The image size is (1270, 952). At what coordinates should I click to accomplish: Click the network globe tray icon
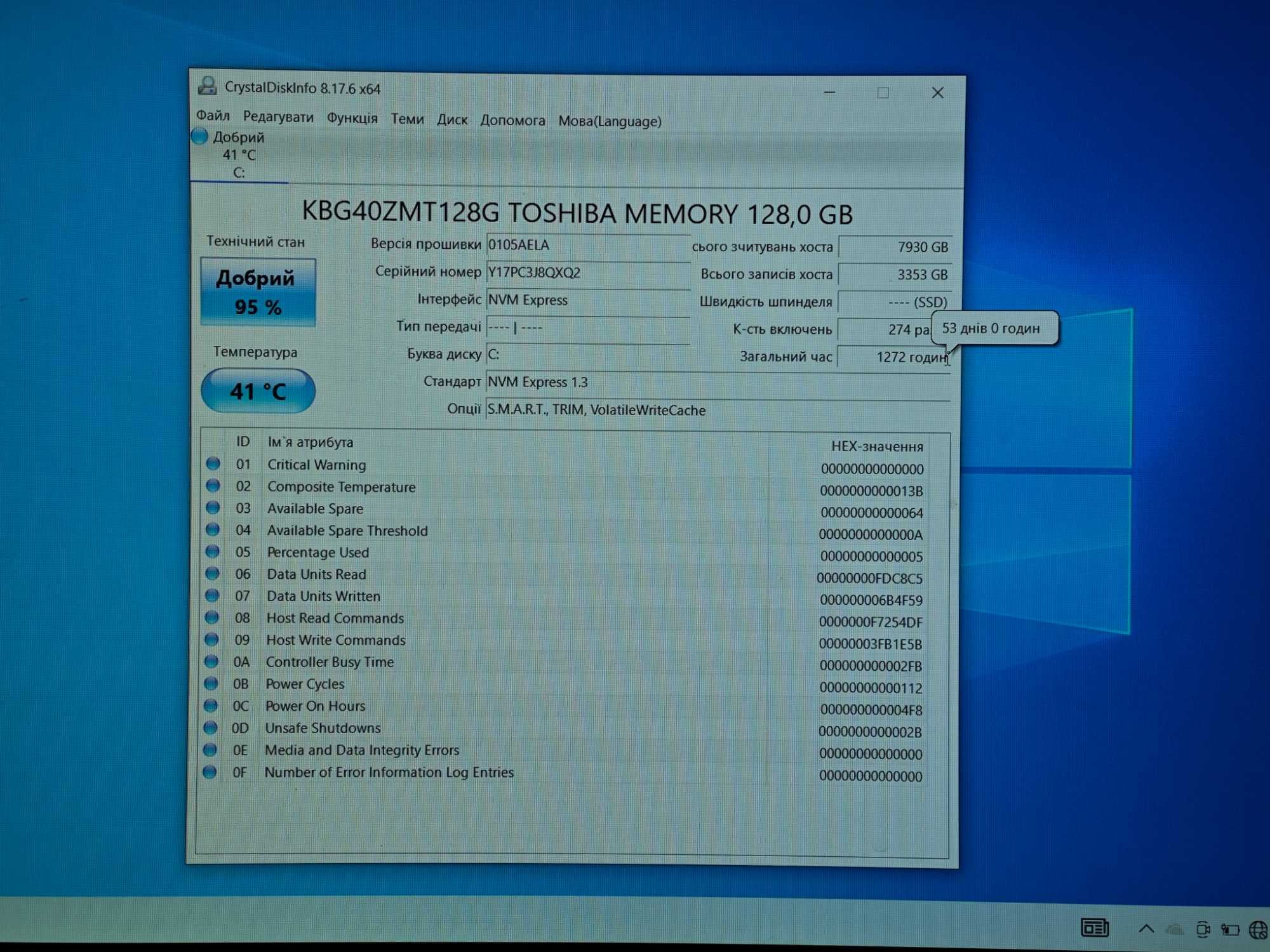coord(1258,930)
